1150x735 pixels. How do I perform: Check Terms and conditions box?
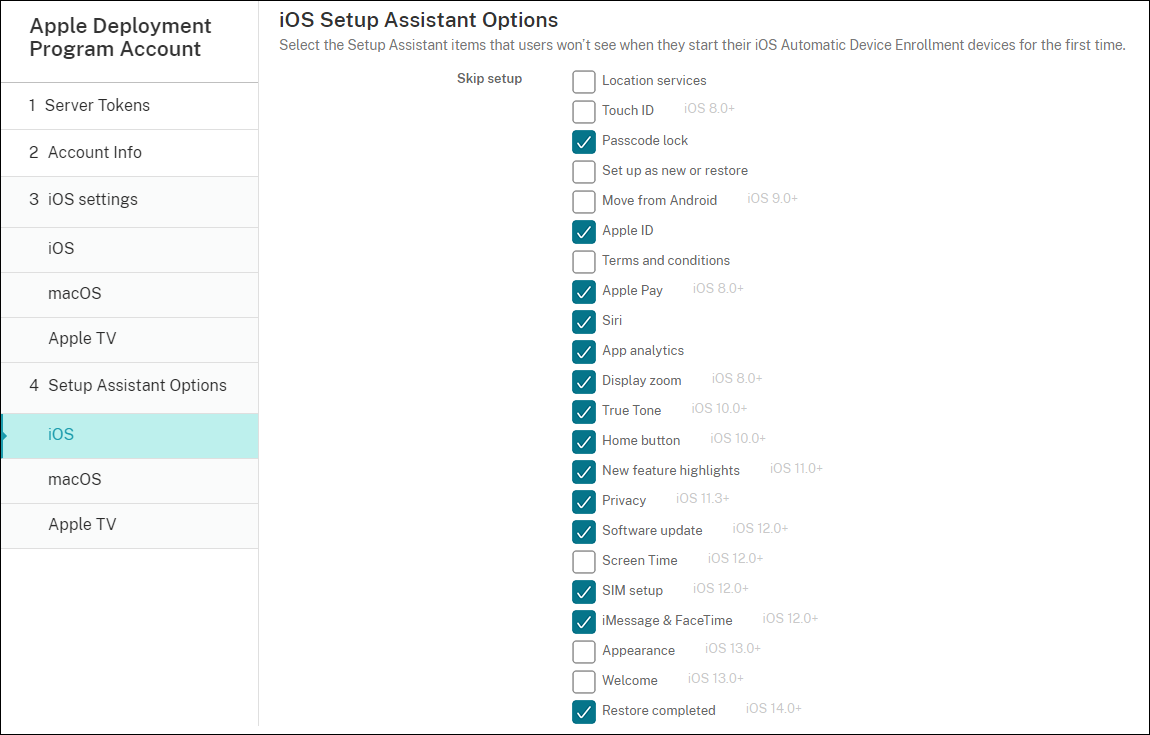click(x=584, y=261)
